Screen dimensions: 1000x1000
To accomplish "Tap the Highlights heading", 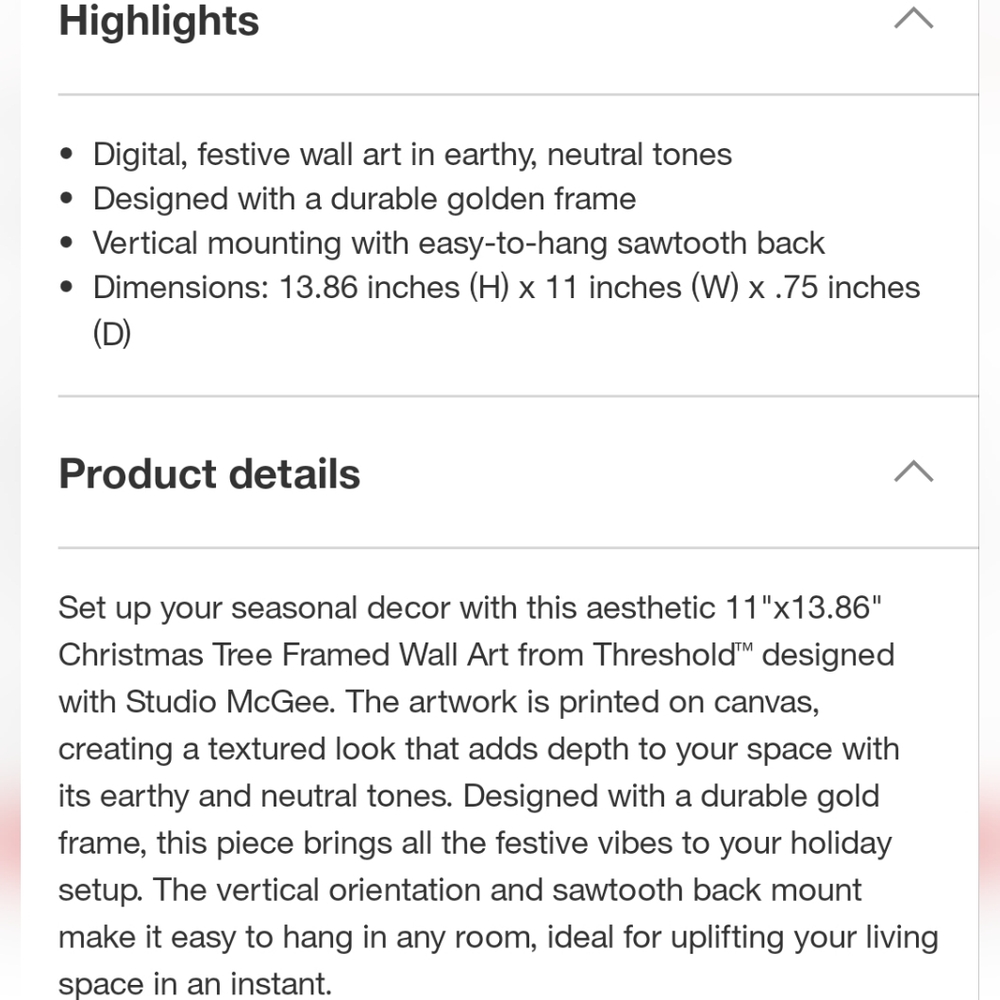I will [x=159, y=20].
